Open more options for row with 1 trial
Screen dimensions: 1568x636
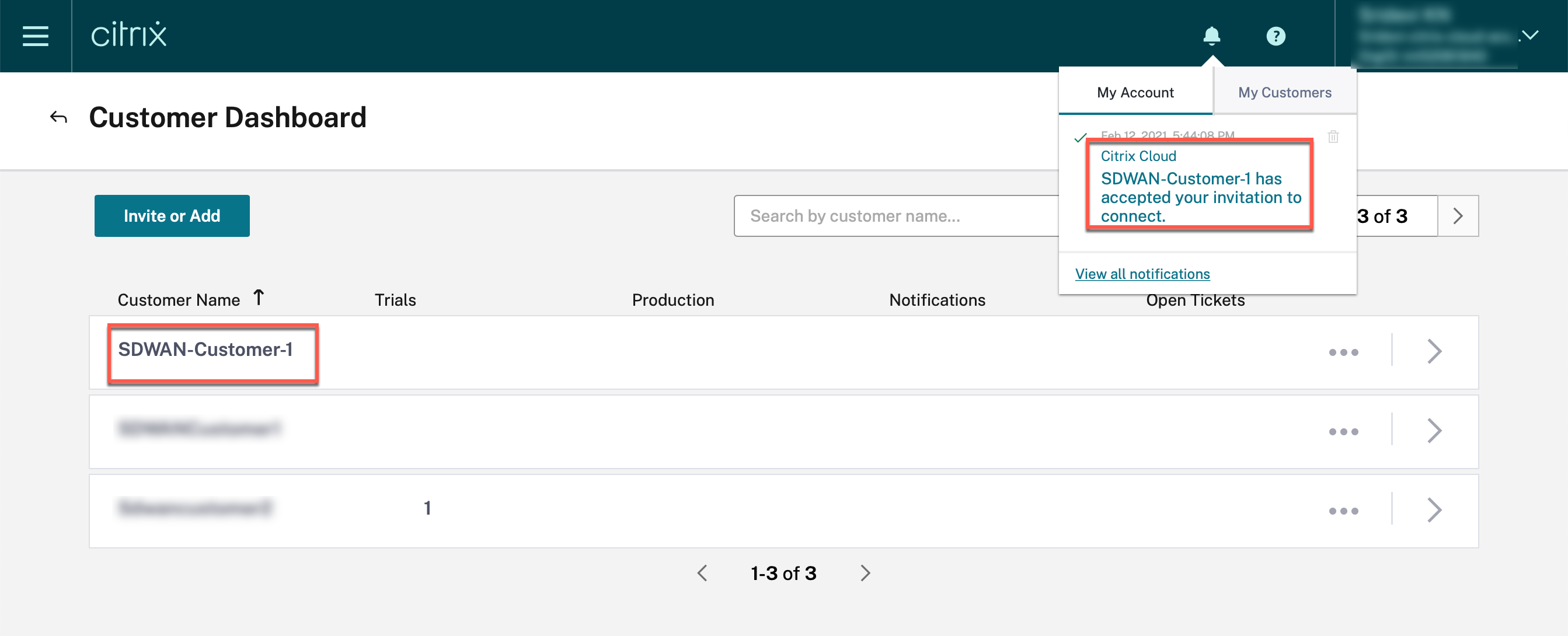click(x=1343, y=511)
